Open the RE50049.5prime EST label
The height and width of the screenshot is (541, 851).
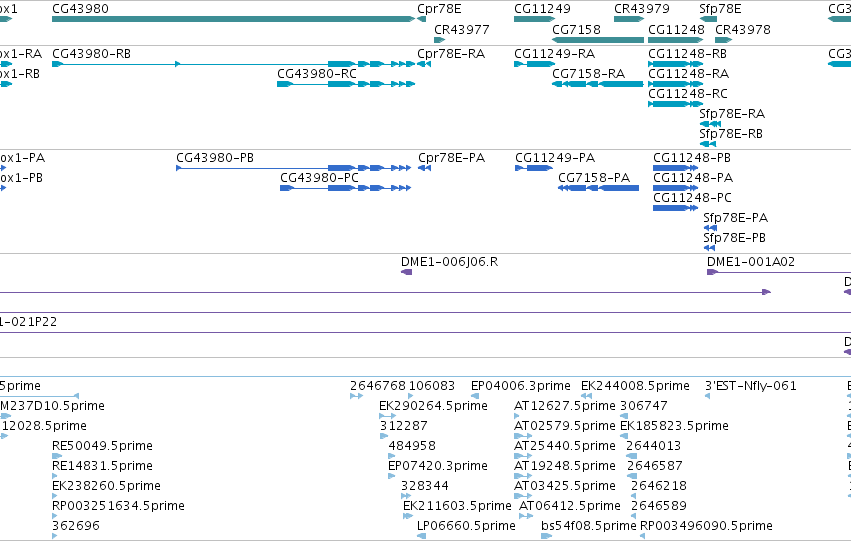pos(103,446)
